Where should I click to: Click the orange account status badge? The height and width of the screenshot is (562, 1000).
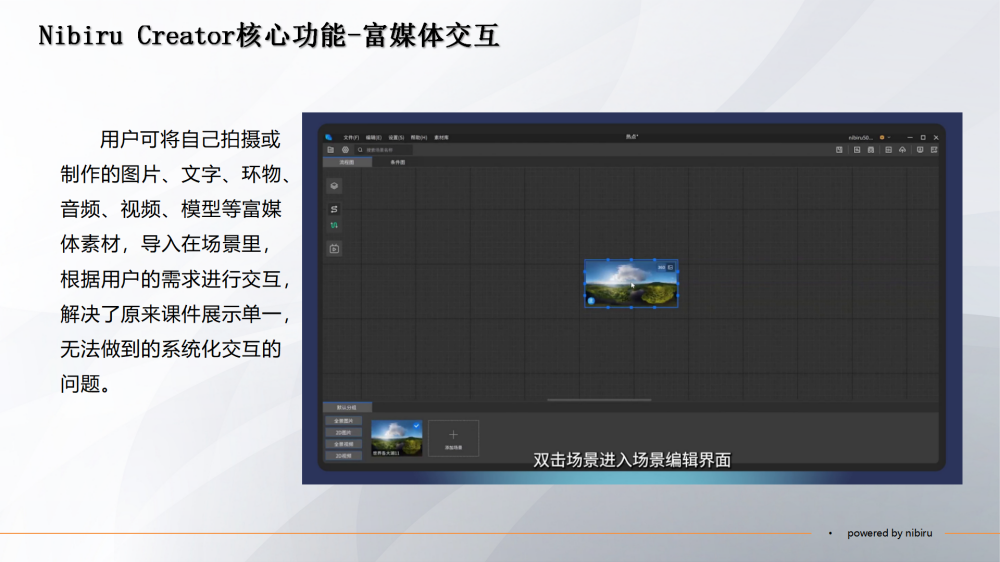tap(882, 137)
